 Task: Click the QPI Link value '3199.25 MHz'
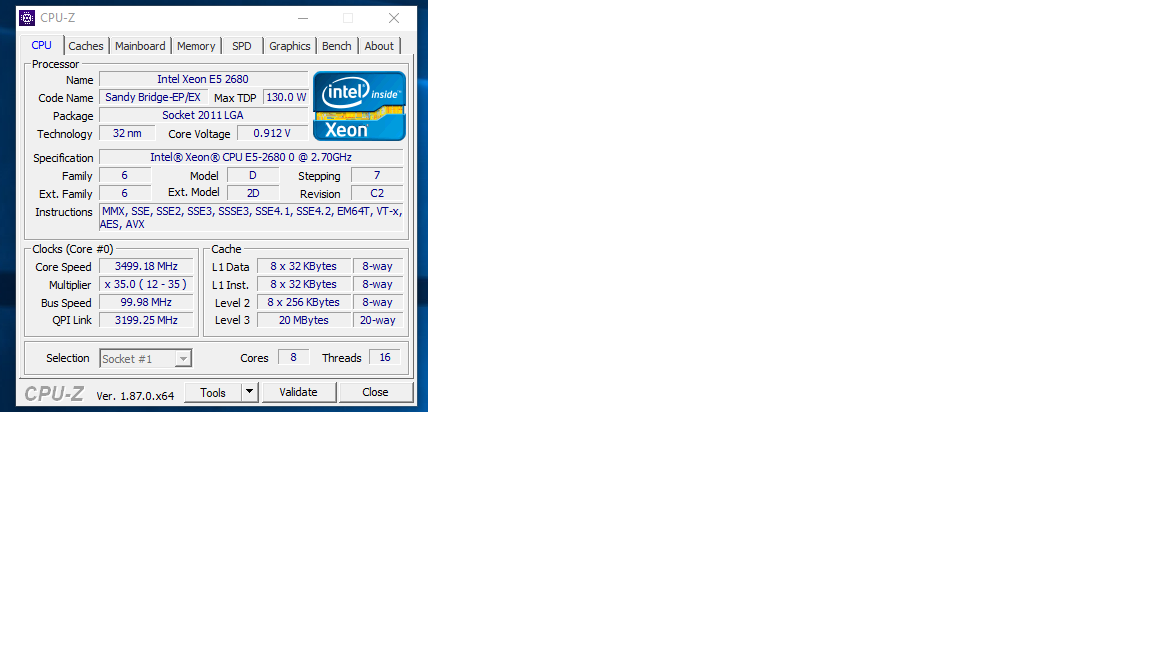click(x=146, y=320)
